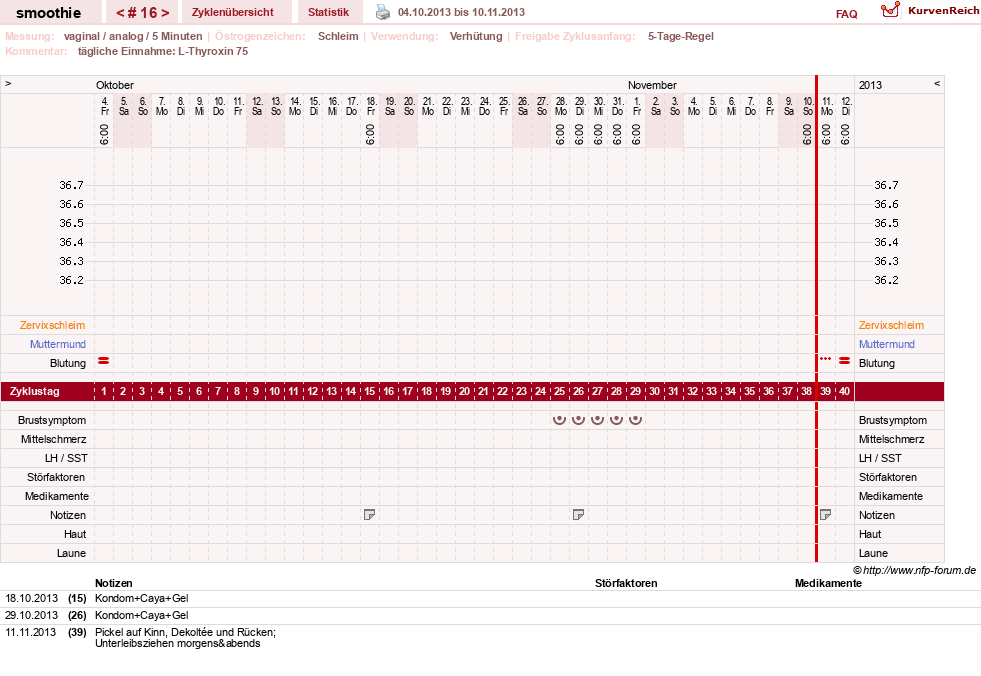This screenshot has height=676, width=981.
Task: Open the printer icon beside the date range
Action: tap(382, 12)
